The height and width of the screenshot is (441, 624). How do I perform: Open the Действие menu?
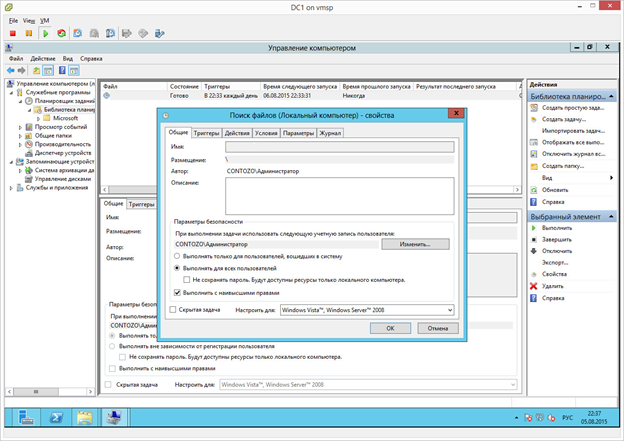[43, 59]
